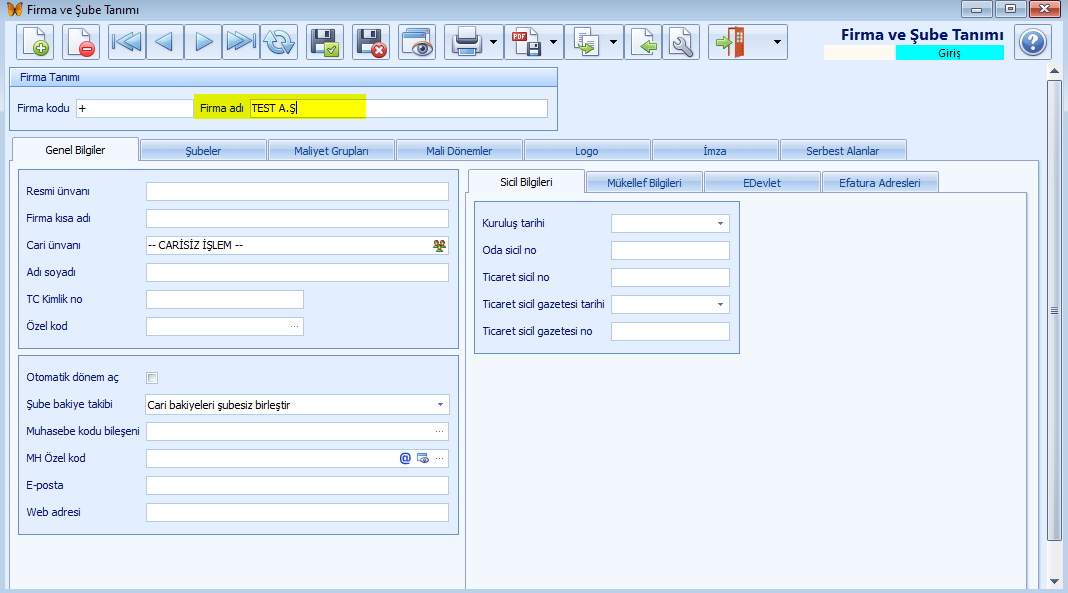Expand the printer options dropdown arrow
This screenshot has height=593, width=1068.
click(x=493, y=42)
